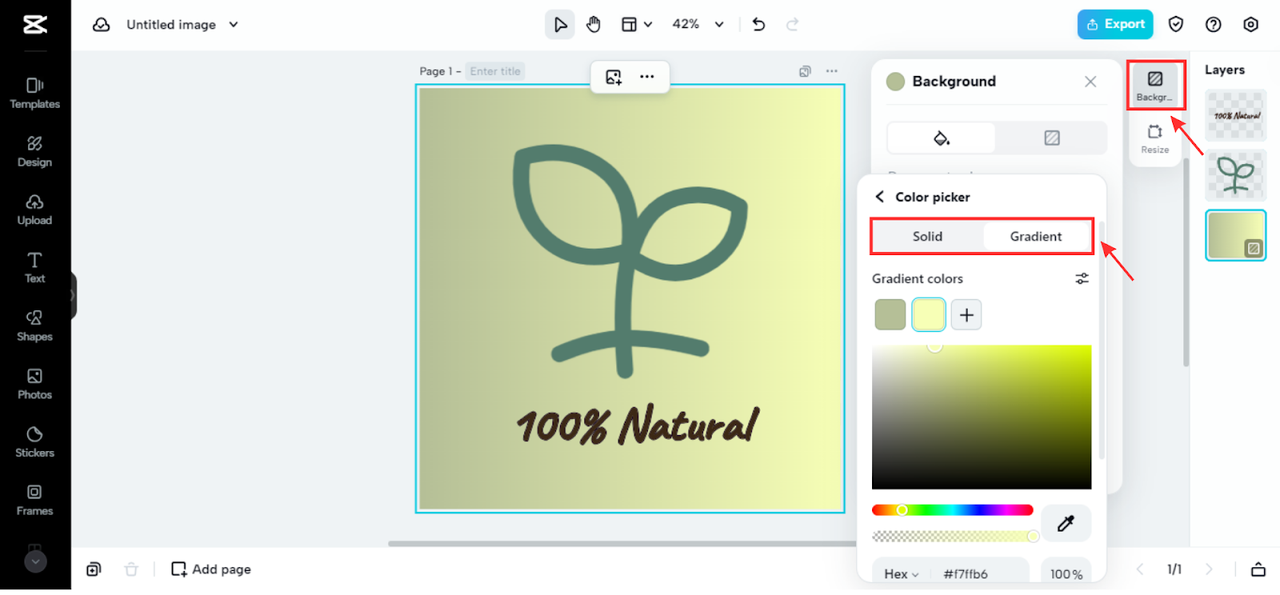
Task: Switch to the Solid color tab
Action: (928, 236)
